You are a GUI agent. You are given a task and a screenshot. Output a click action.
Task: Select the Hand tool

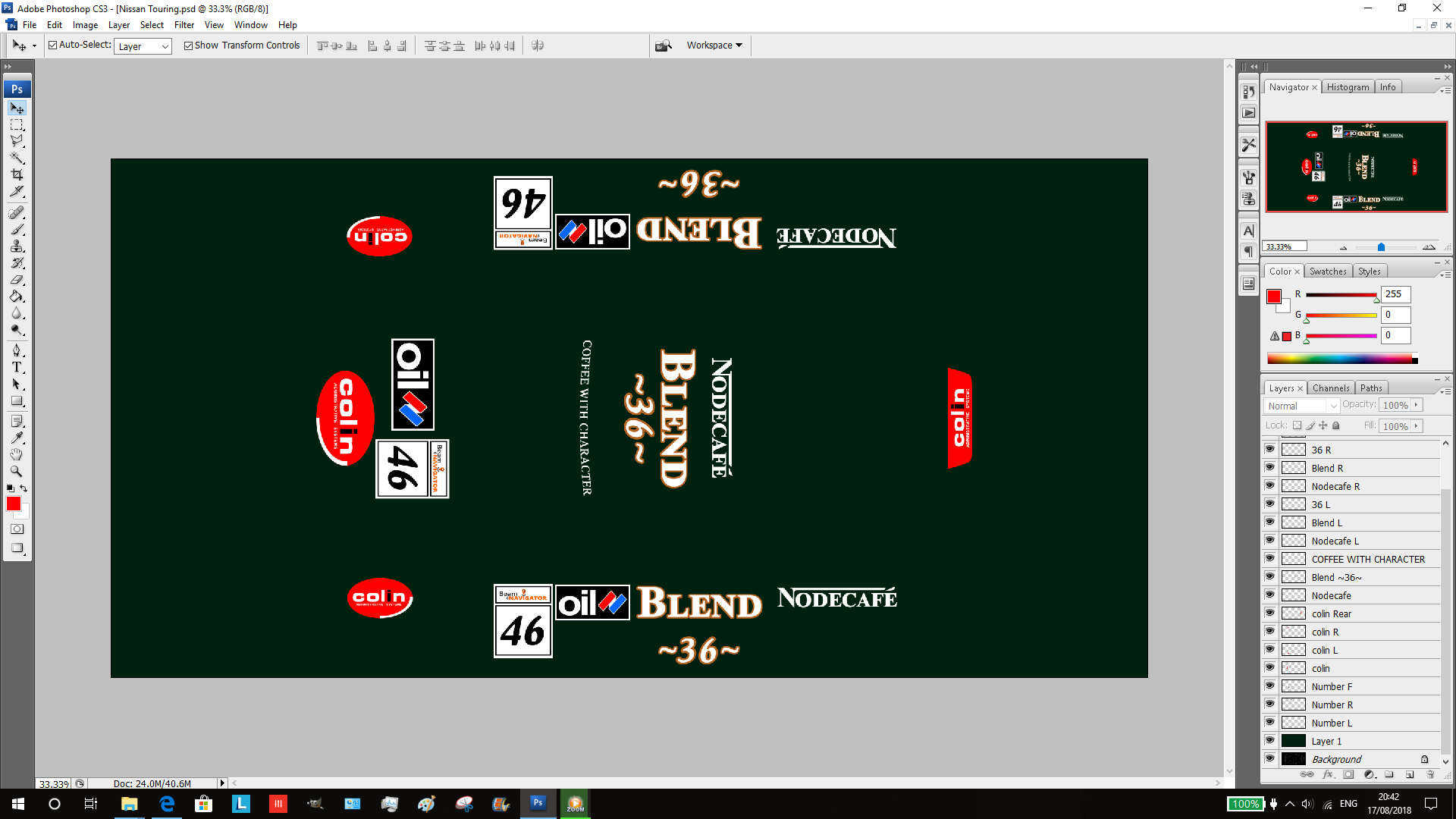[17, 454]
